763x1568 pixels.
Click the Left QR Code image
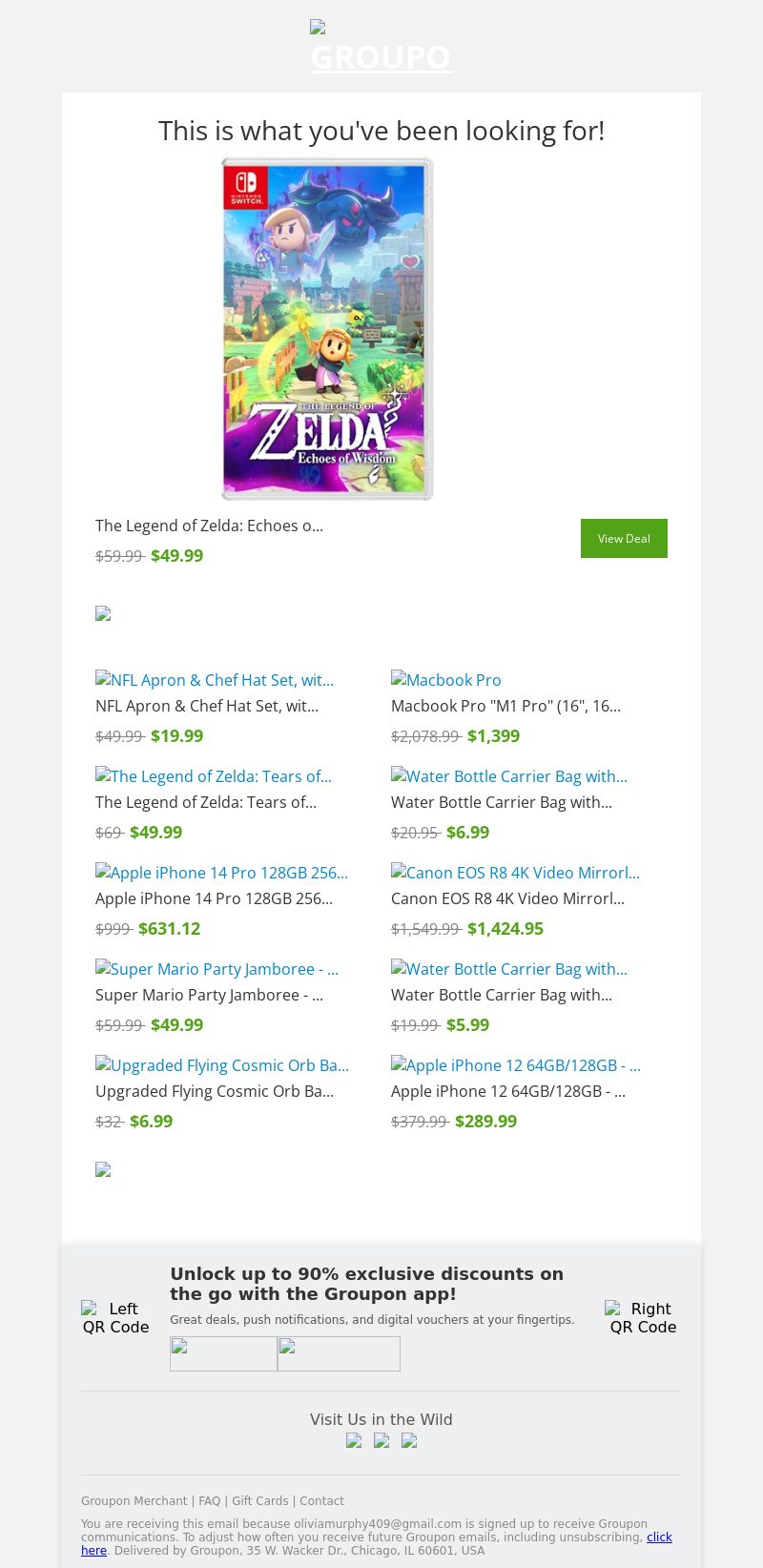click(x=115, y=1317)
